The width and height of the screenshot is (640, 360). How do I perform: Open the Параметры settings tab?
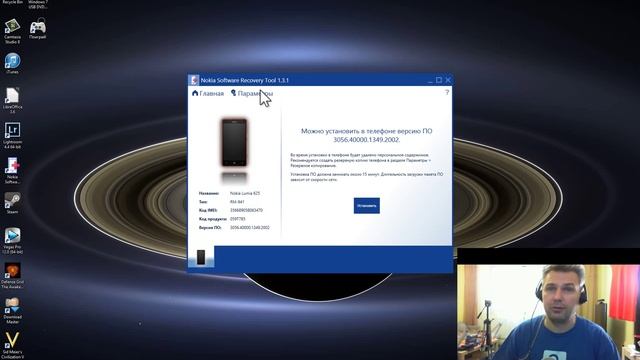coord(251,93)
